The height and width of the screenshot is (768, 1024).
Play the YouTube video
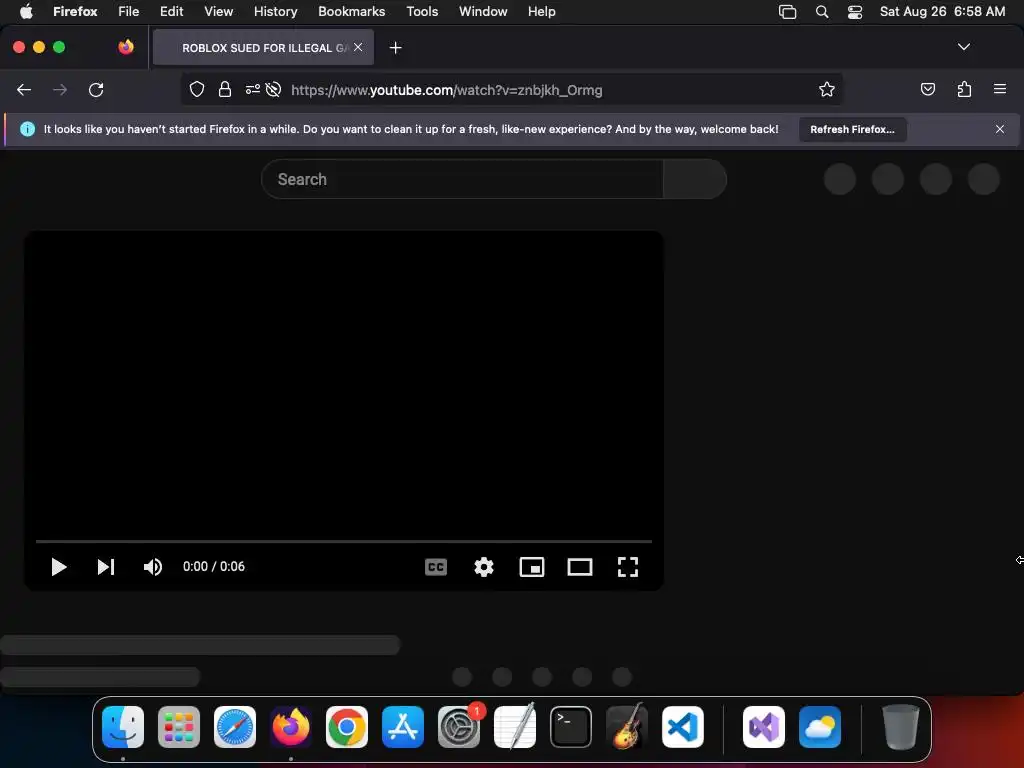(x=59, y=567)
